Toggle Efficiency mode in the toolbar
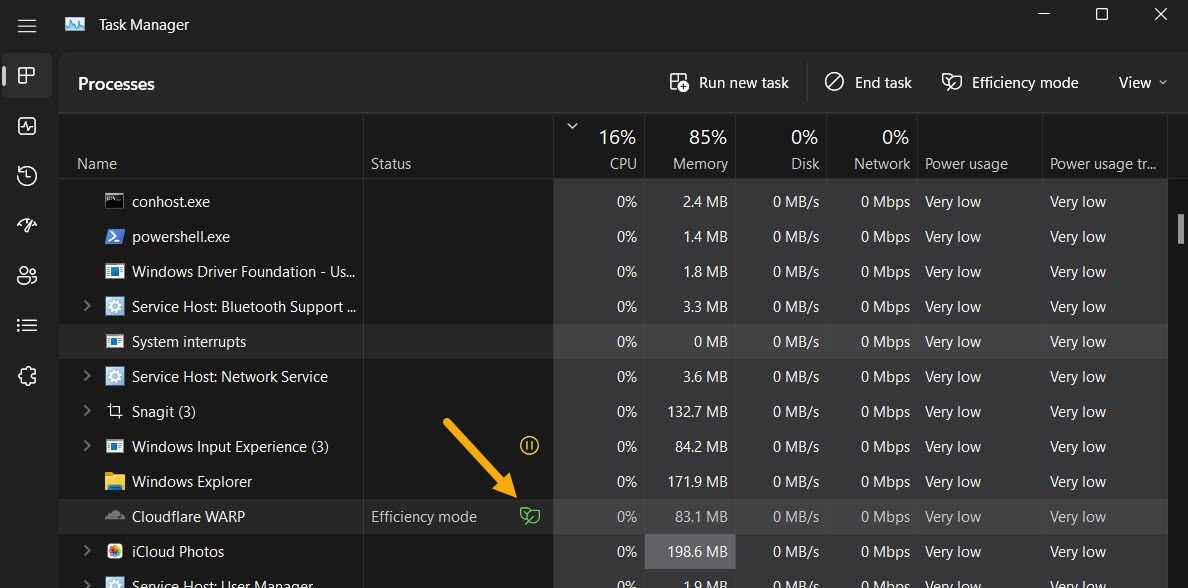1188x588 pixels. (1010, 83)
